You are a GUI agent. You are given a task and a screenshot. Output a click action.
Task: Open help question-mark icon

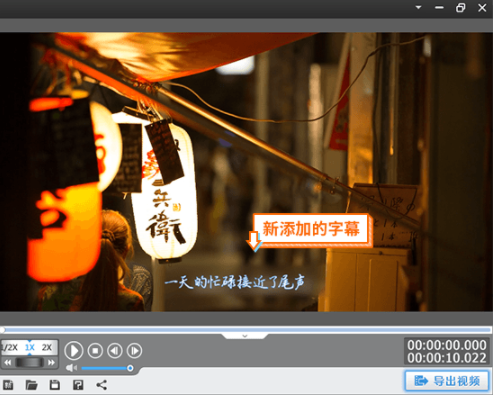pos(78,385)
